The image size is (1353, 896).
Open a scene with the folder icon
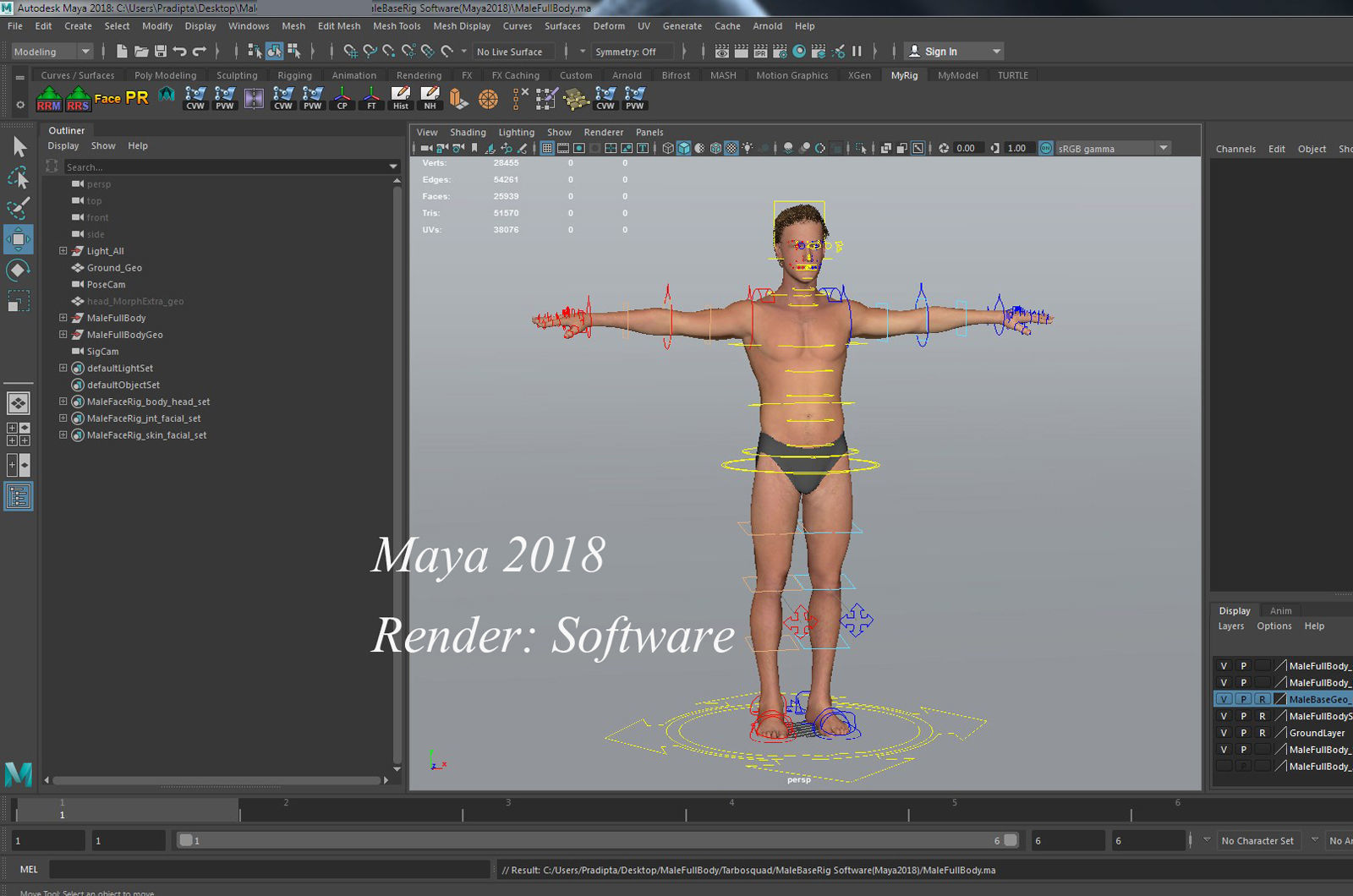pyautogui.click(x=141, y=52)
